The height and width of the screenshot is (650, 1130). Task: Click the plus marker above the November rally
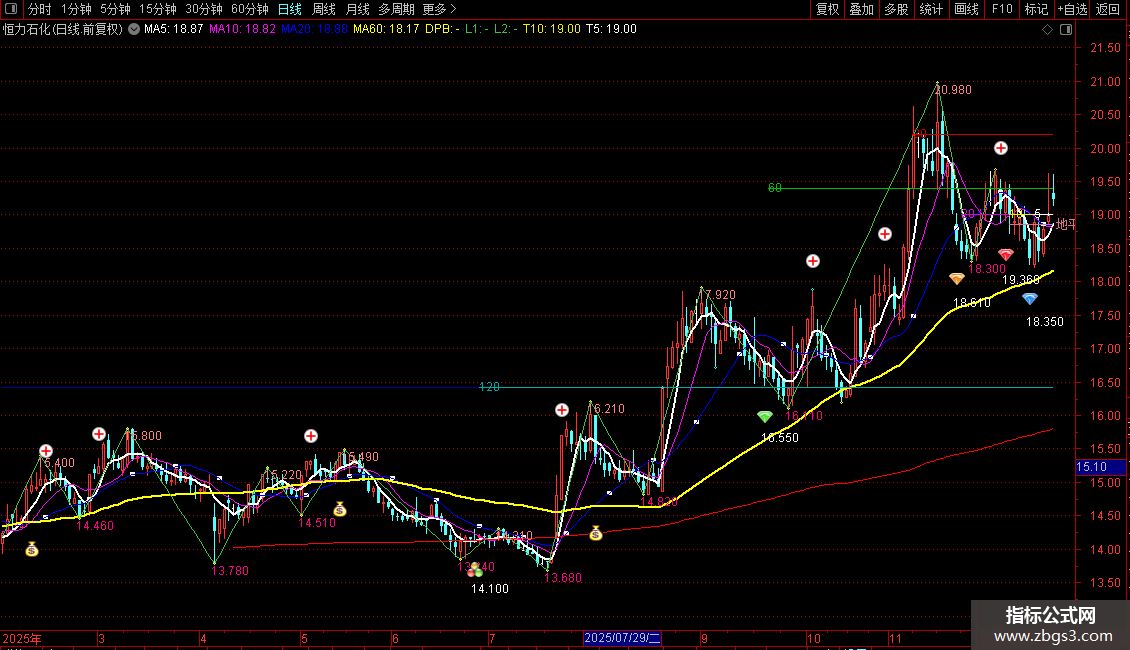pos(885,234)
